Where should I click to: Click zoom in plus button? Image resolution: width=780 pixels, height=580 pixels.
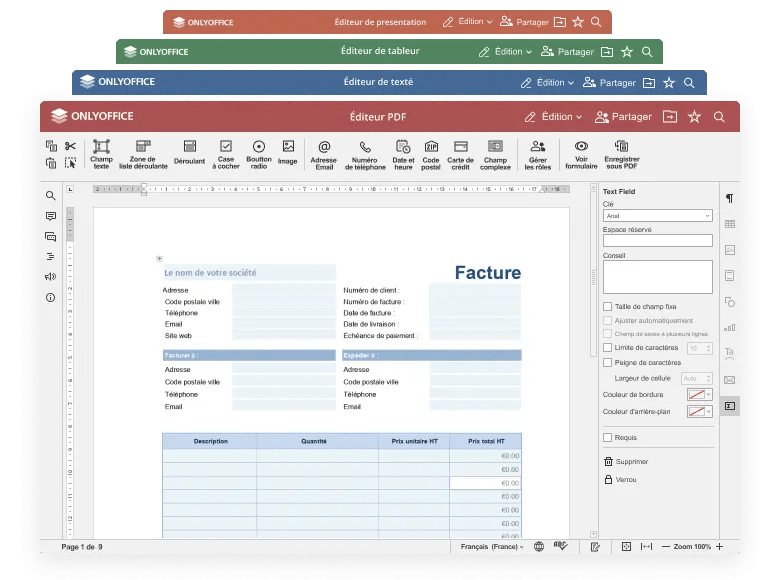click(x=719, y=547)
